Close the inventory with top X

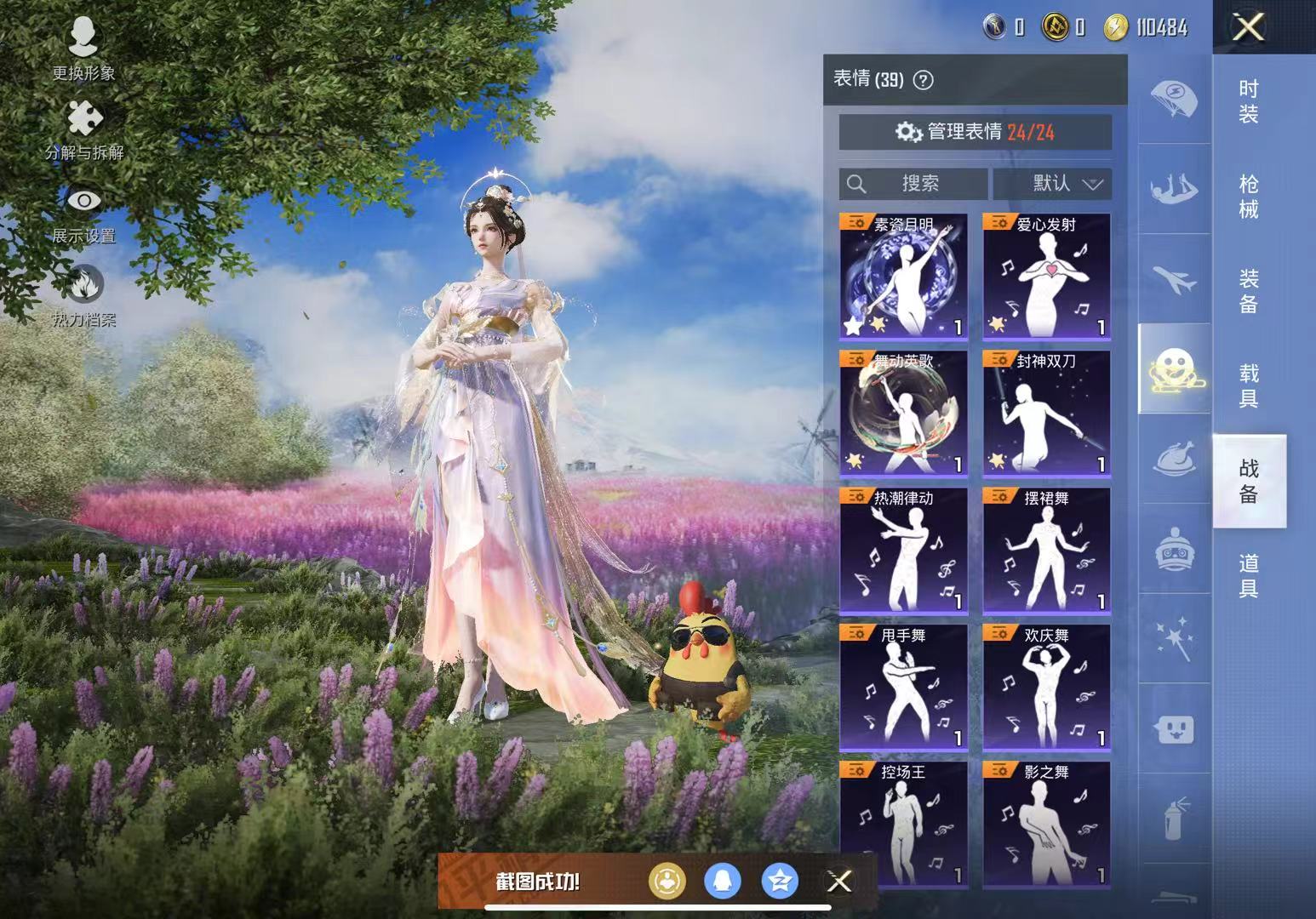click(x=1249, y=27)
